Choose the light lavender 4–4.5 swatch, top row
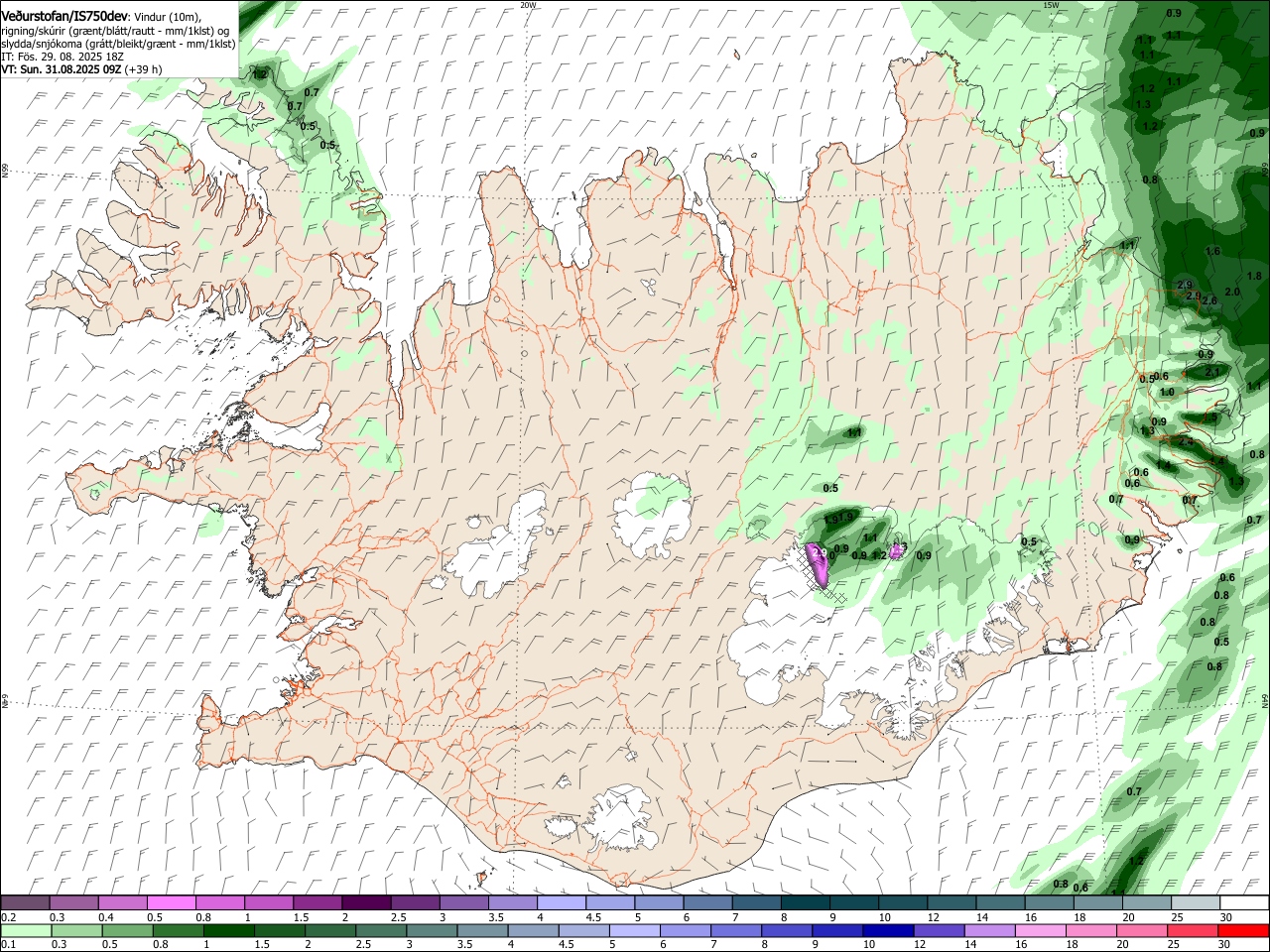Screen dimensions: 1270x952 pos(561,902)
